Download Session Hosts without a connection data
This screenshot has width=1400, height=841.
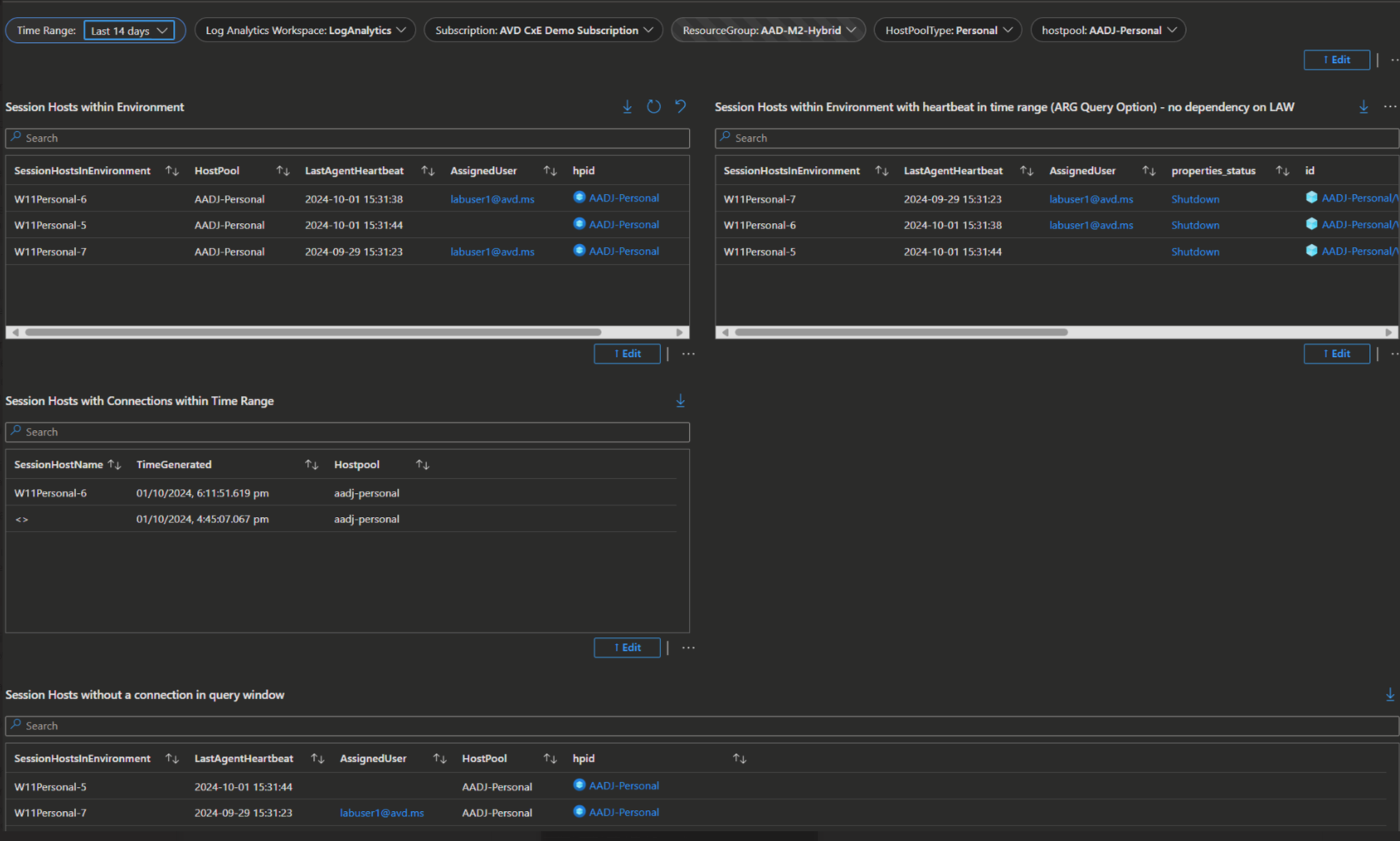click(x=1390, y=695)
